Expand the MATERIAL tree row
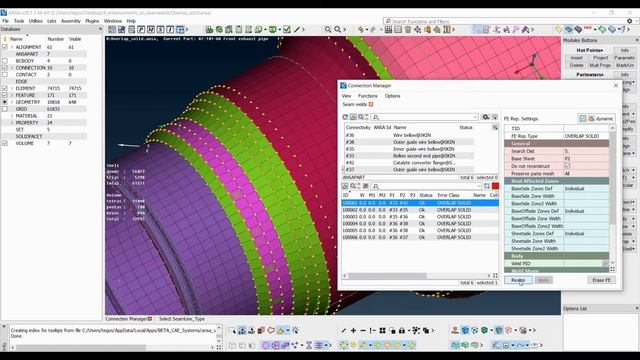The width and height of the screenshot is (640, 360). 12,116
